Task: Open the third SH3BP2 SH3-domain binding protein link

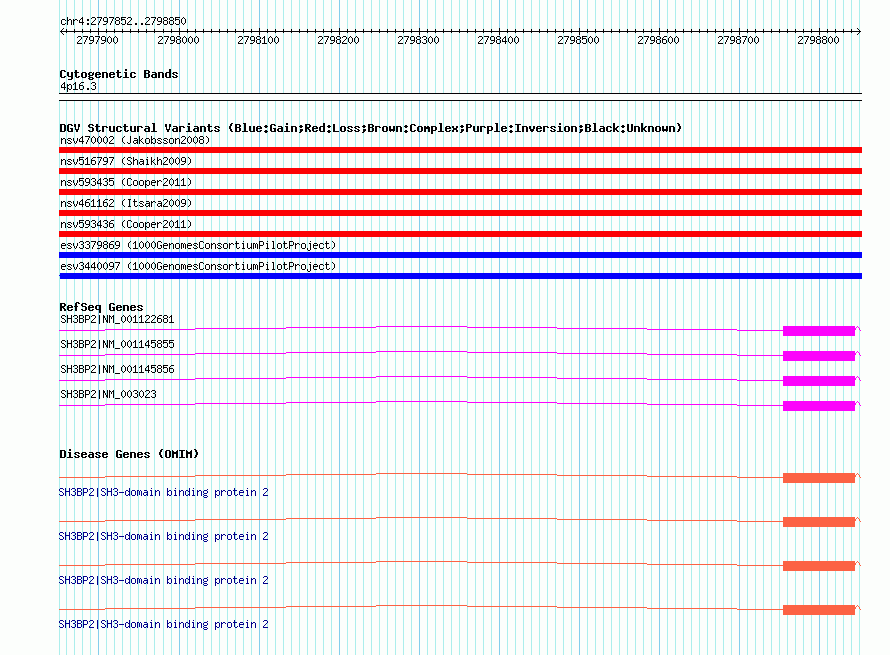Action: point(163,581)
